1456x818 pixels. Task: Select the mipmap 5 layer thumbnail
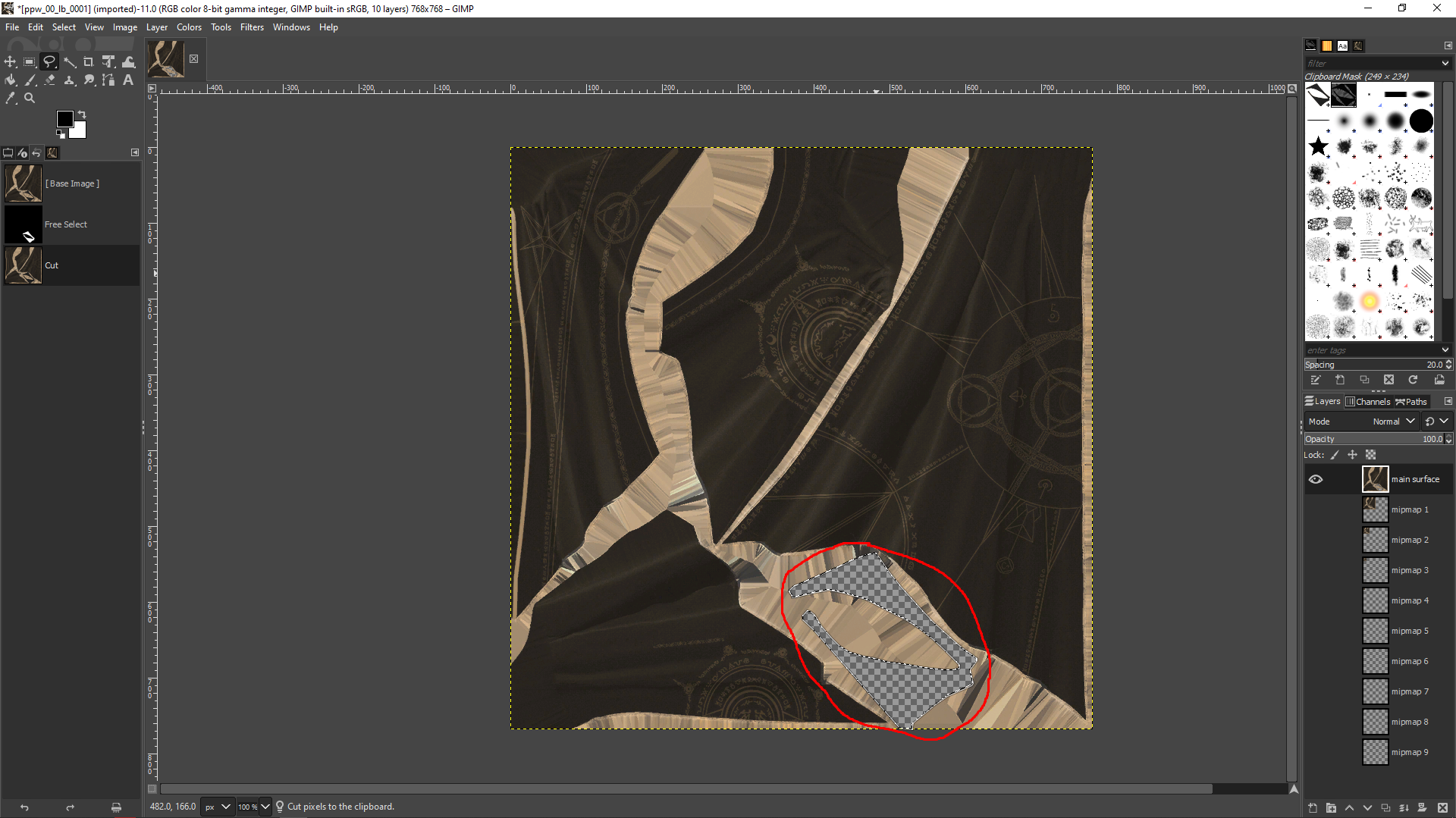pyautogui.click(x=1375, y=630)
